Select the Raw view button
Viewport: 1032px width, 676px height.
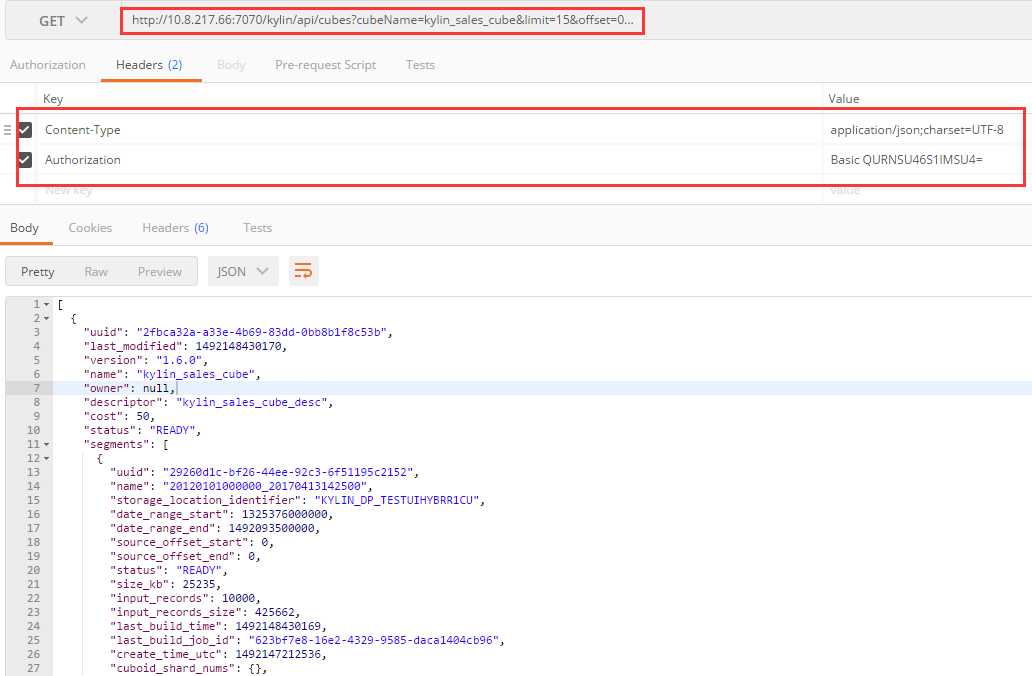coord(96,271)
